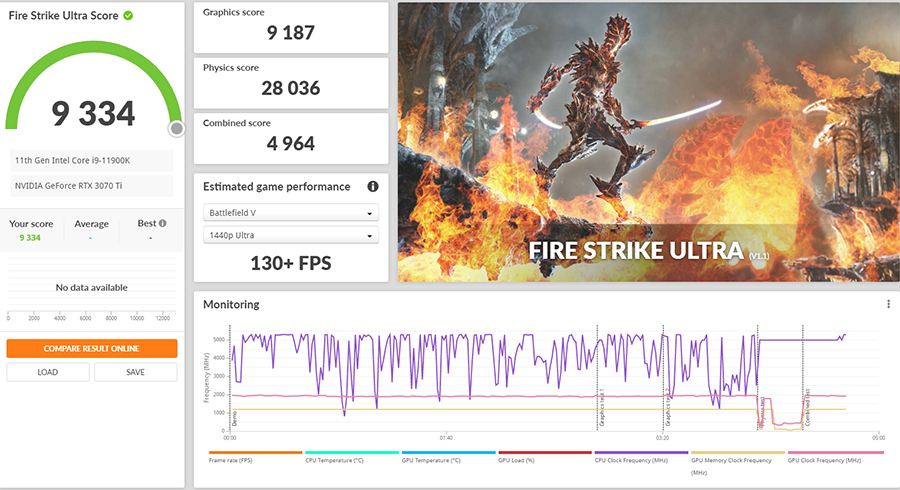Click the Fire Strike Ultra artwork thumbnail
This screenshot has height=490, width=900.
coord(649,142)
